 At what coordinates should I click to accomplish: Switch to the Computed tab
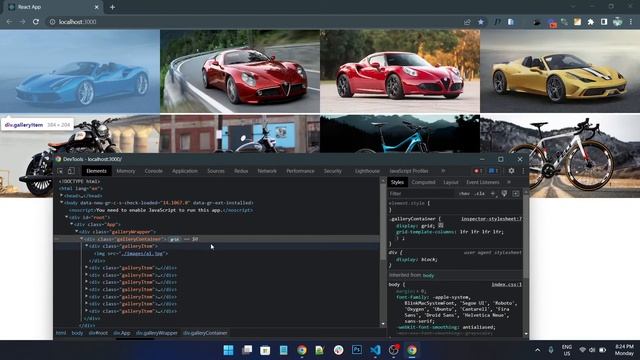click(x=423, y=182)
